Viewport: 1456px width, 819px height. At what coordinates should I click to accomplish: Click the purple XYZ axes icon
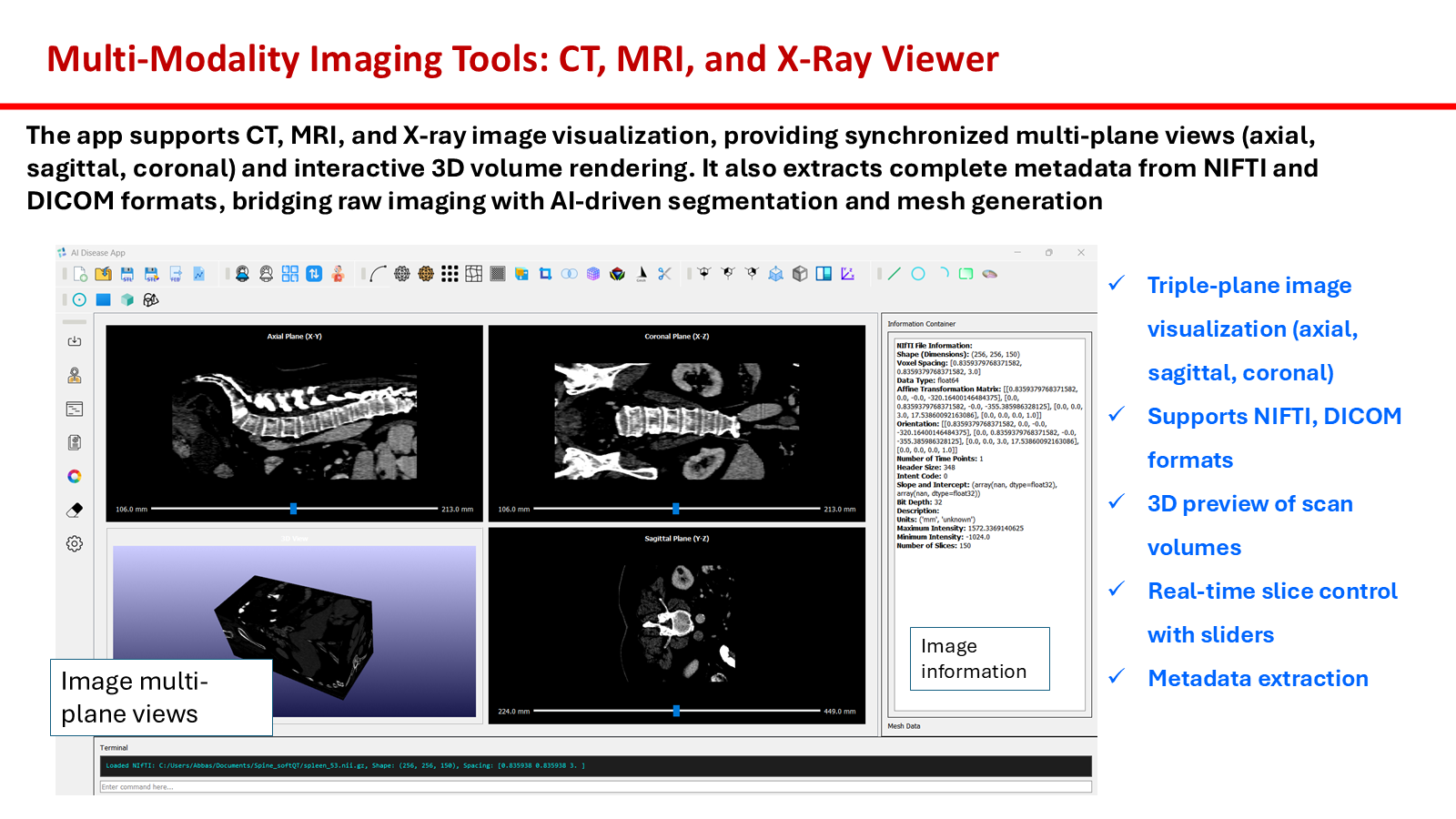click(848, 274)
